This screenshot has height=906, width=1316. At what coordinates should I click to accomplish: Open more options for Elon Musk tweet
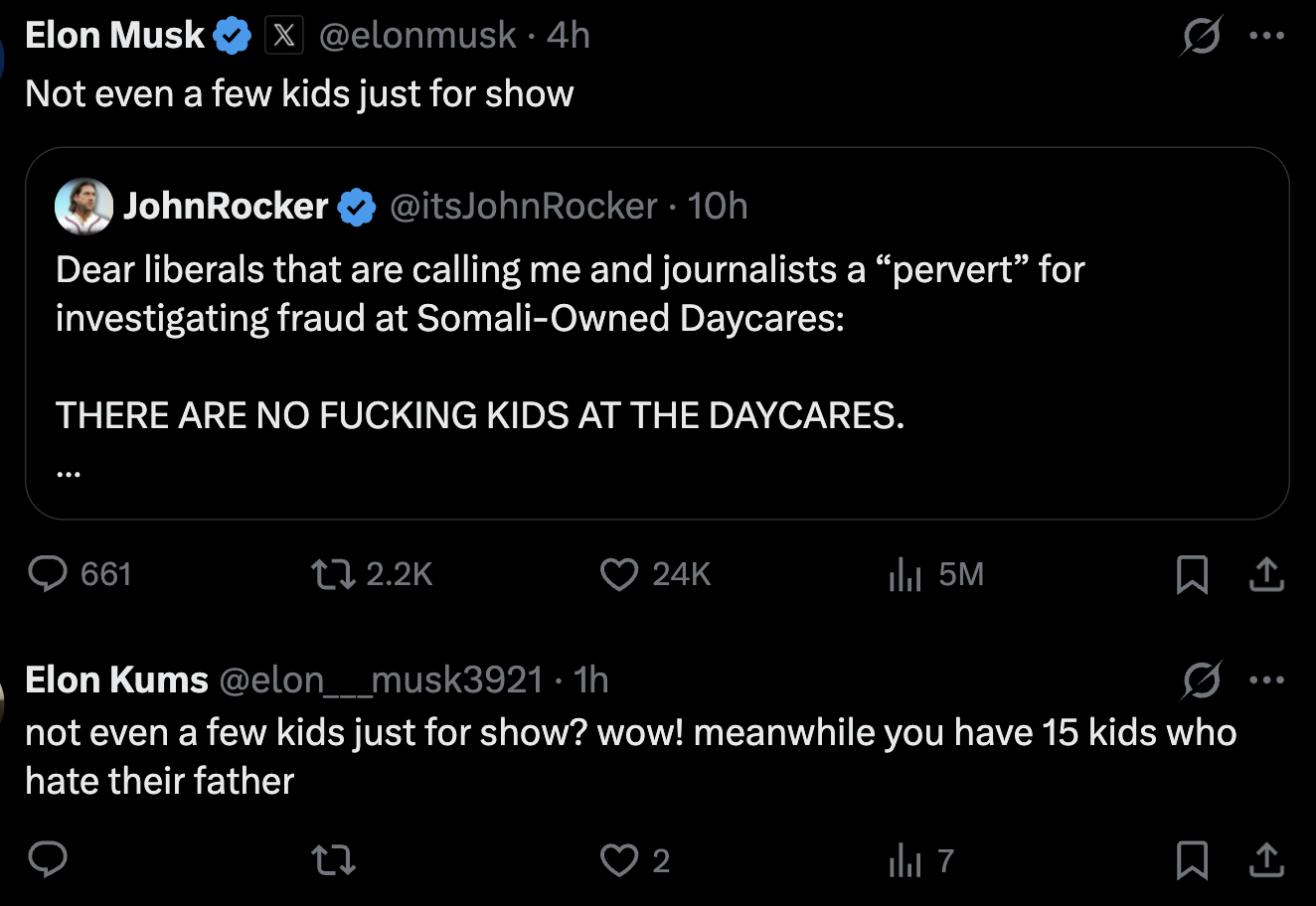pyautogui.click(x=1266, y=37)
